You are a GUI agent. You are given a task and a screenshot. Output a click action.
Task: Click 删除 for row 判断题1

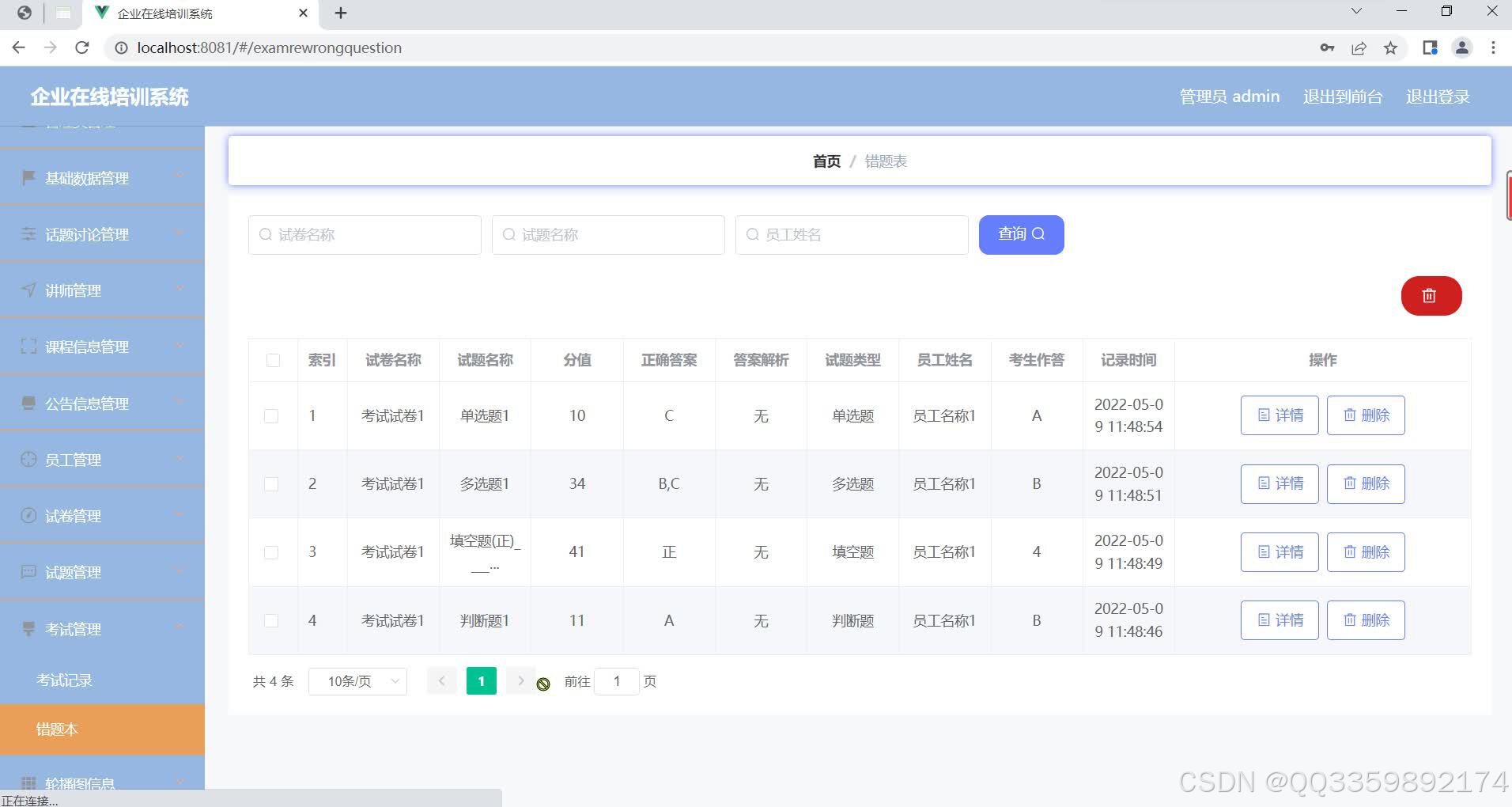[1366, 620]
